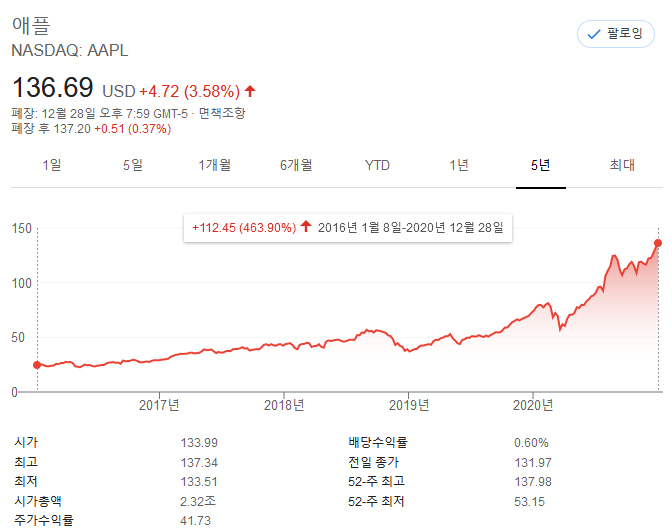Click the 최고 value 137.34
Screen dimensions: 672x531
click(x=199, y=462)
